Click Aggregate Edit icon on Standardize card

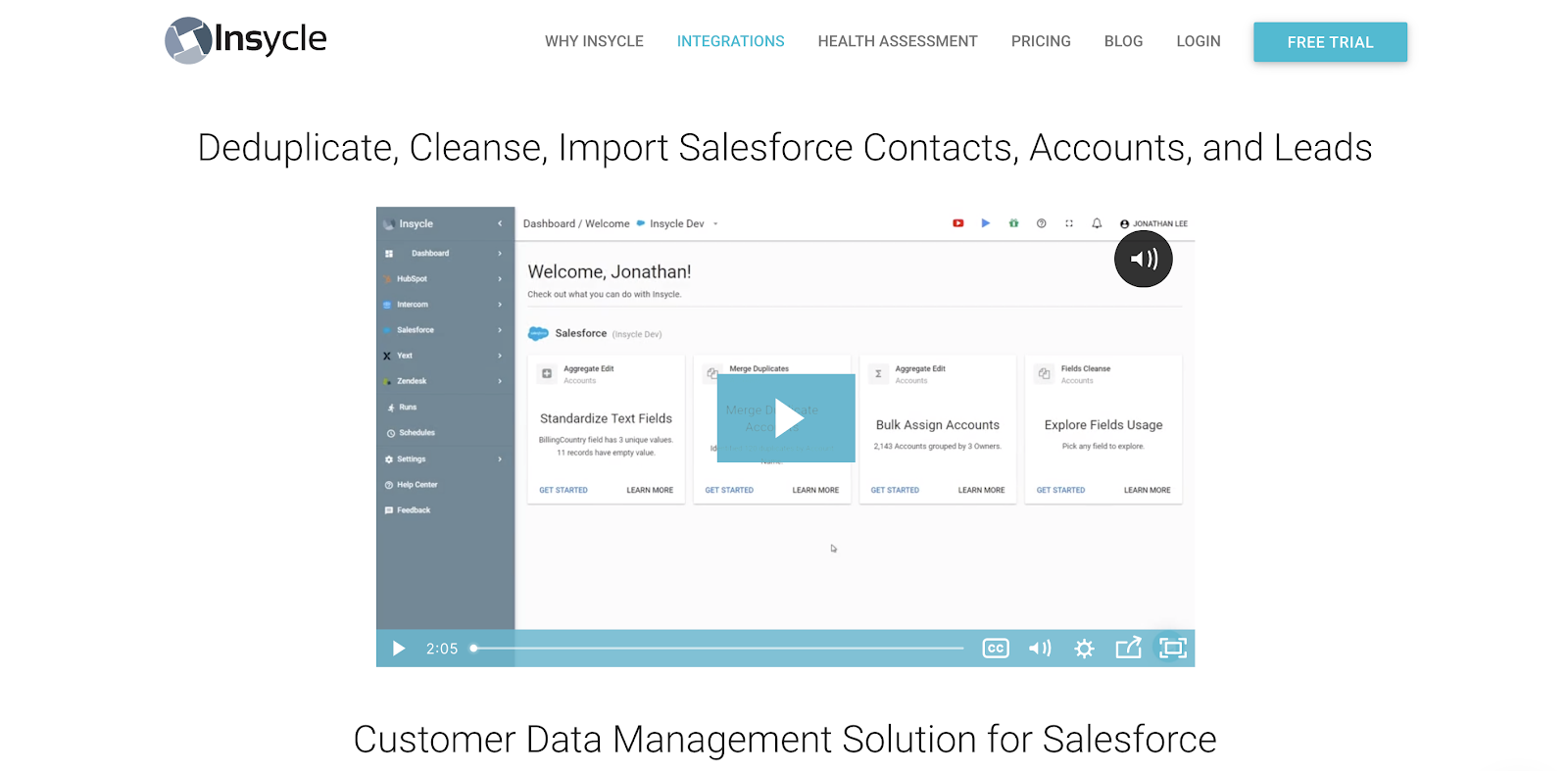[547, 373]
